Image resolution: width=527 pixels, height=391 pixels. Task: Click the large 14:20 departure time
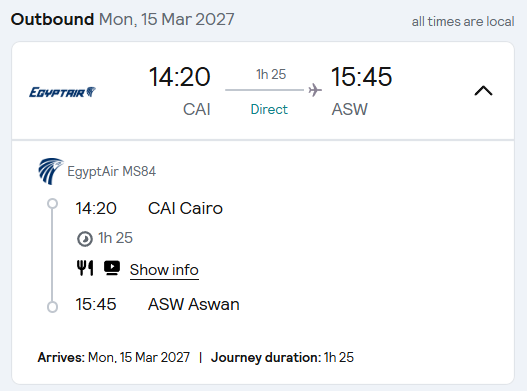pos(179,77)
